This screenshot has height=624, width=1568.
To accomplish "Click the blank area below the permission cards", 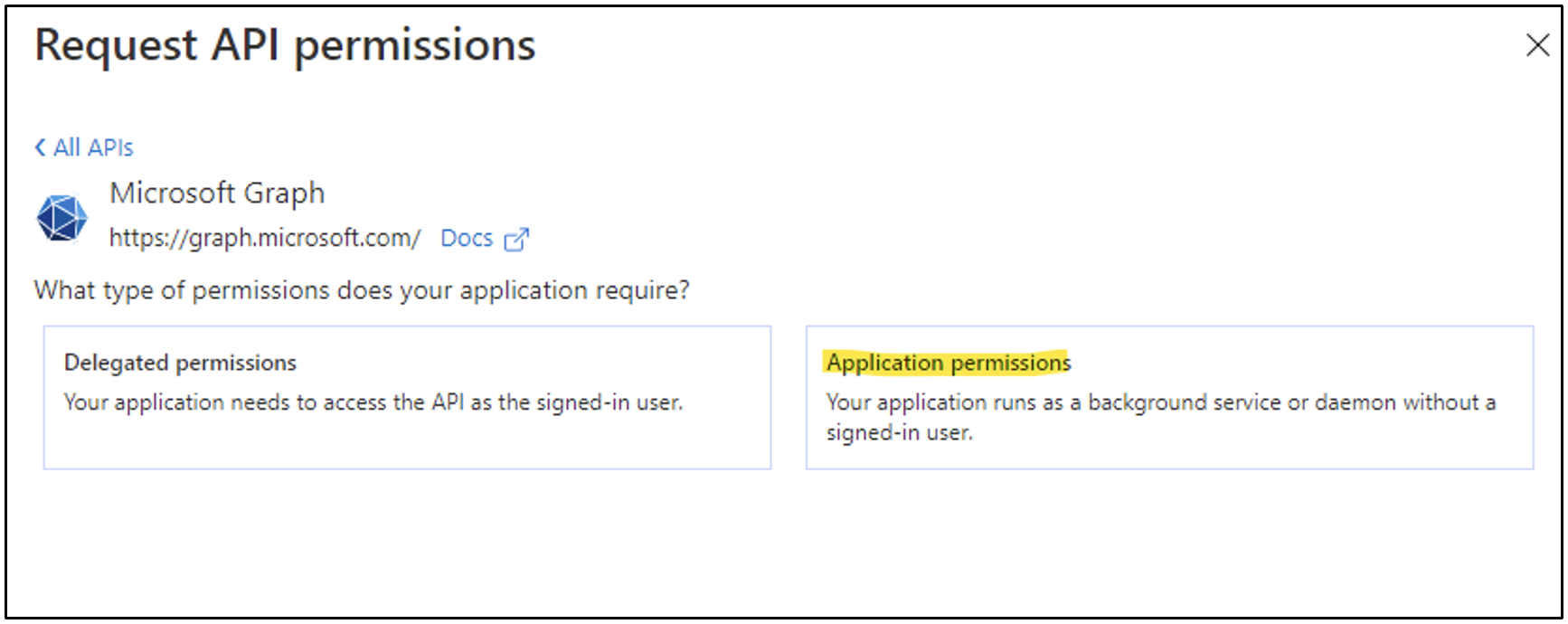I will tap(783, 543).
